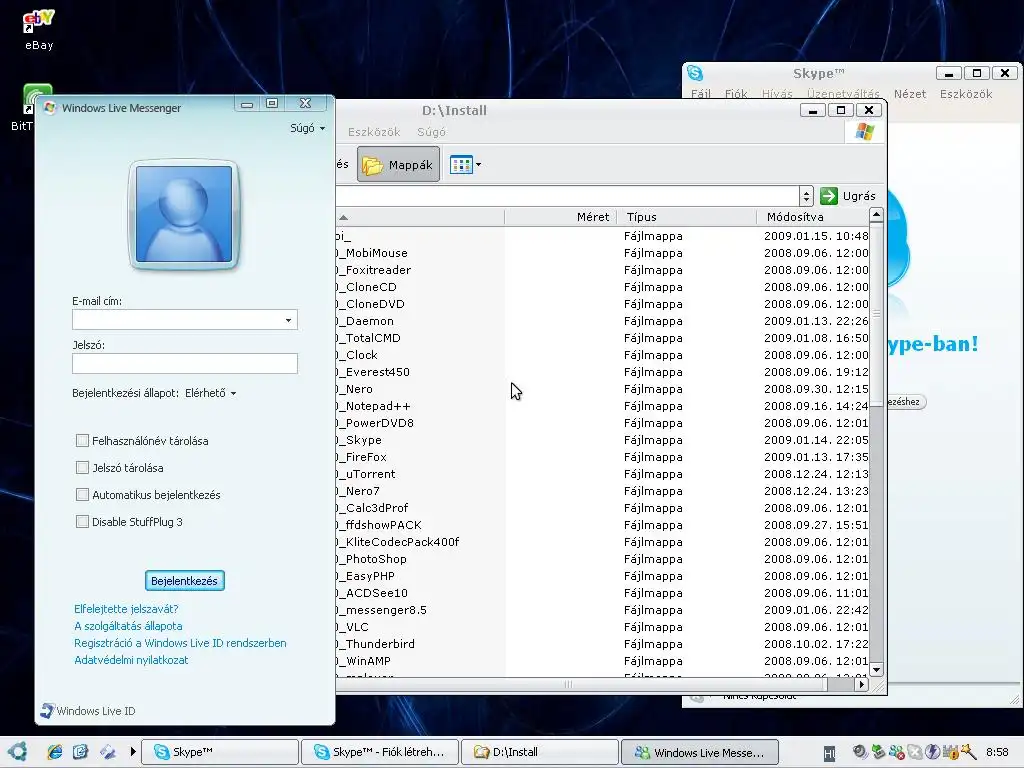The width and height of the screenshot is (1024, 768).
Task: Open Eszközök menu in Skype window
Action: [966, 94]
